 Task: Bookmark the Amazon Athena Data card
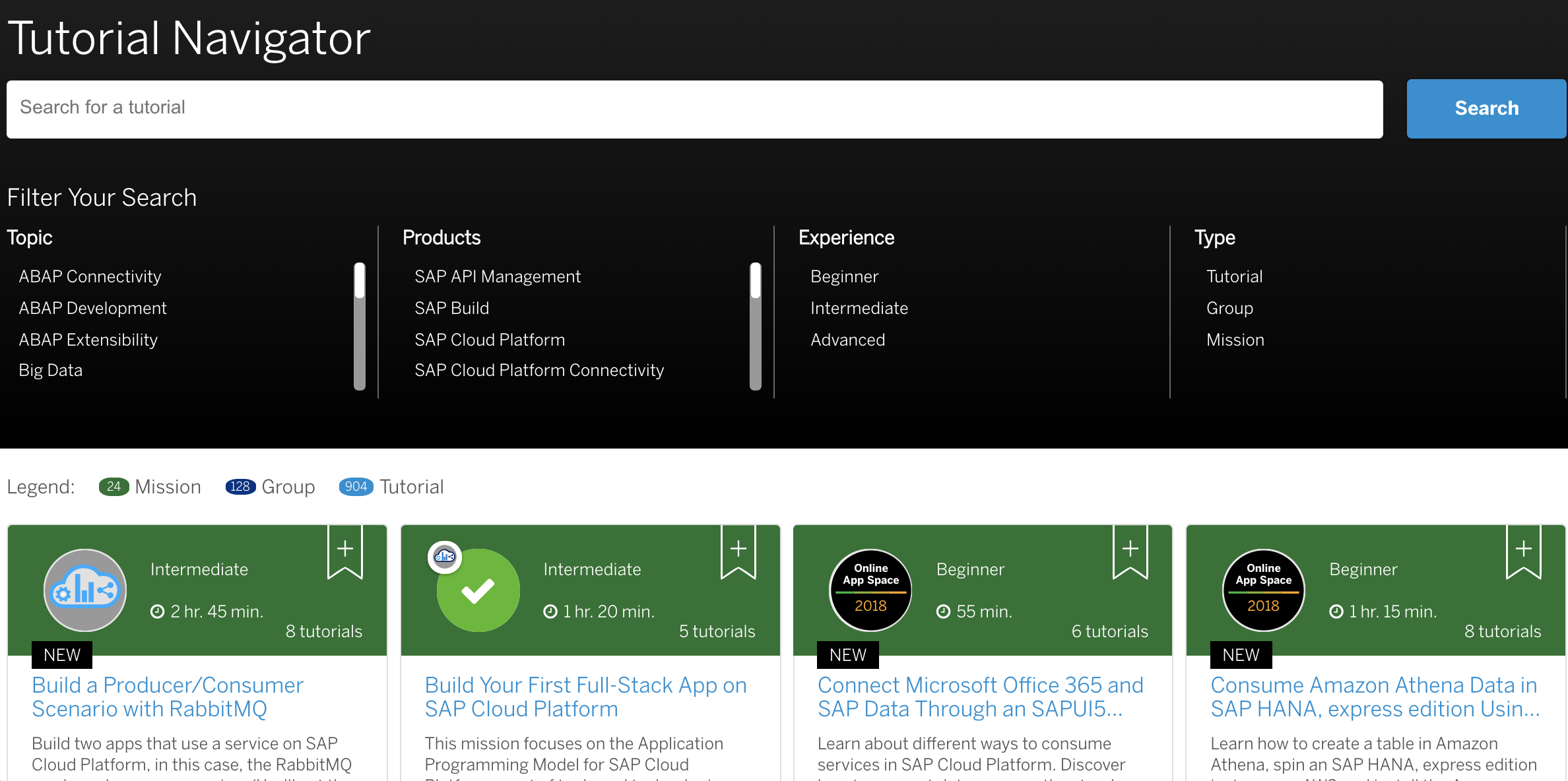(1524, 551)
